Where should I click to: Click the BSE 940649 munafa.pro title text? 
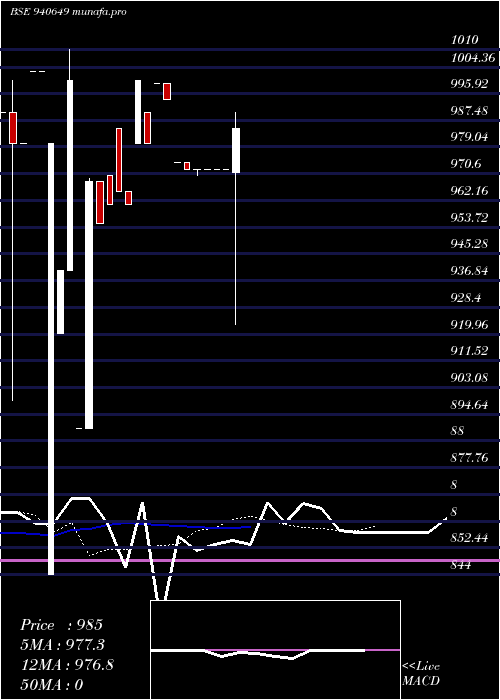pyautogui.click(x=68, y=12)
